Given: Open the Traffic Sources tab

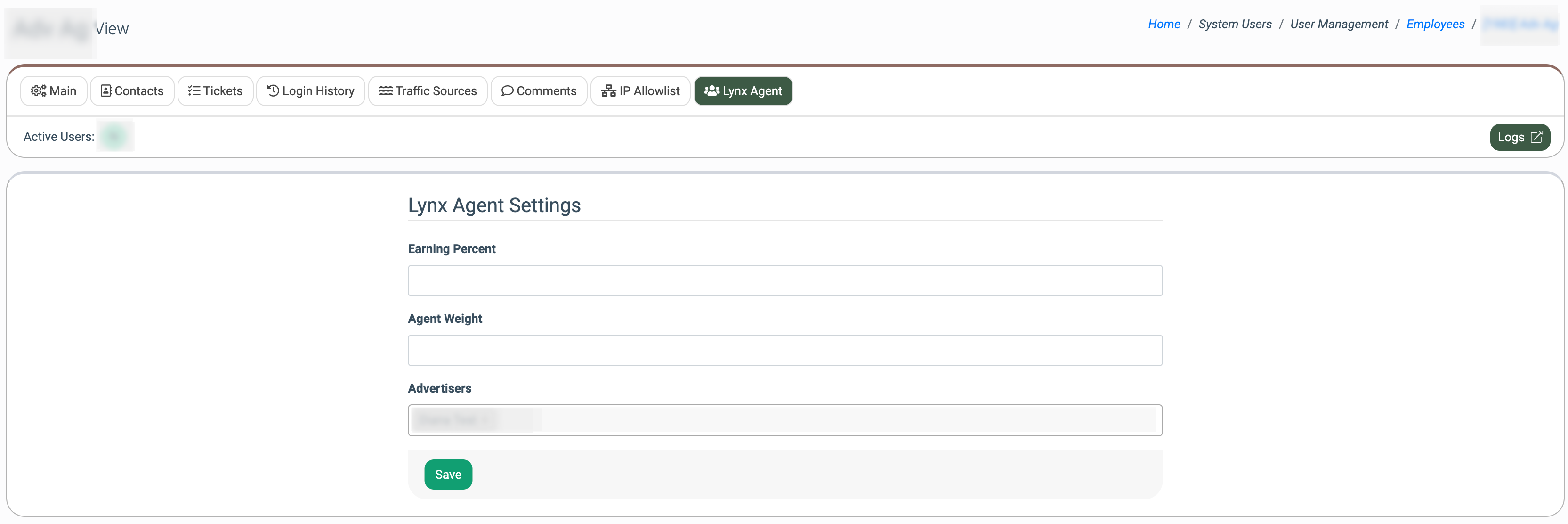Looking at the screenshot, I should [428, 91].
